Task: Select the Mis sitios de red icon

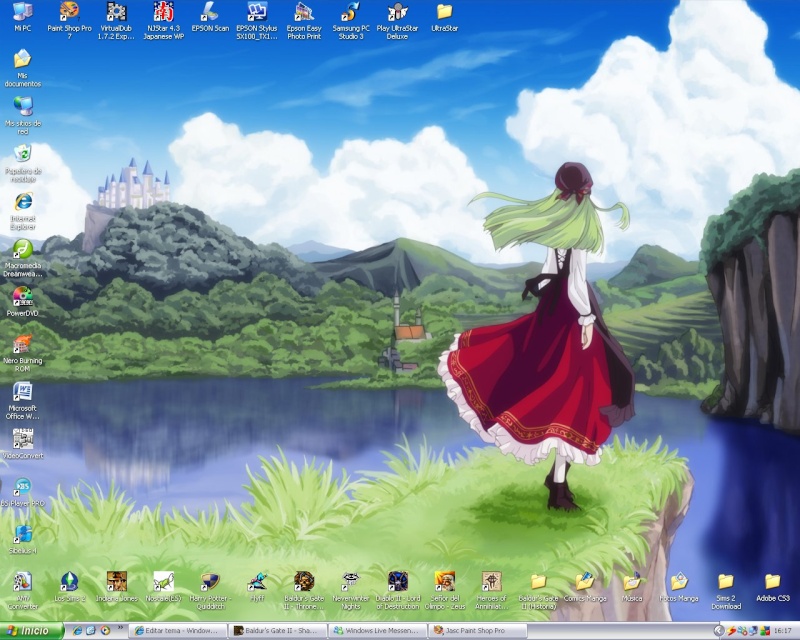Action: point(22,116)
